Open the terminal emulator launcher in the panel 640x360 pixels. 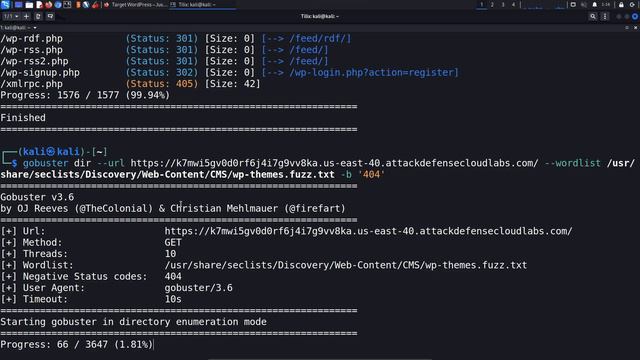coord(67,5)
